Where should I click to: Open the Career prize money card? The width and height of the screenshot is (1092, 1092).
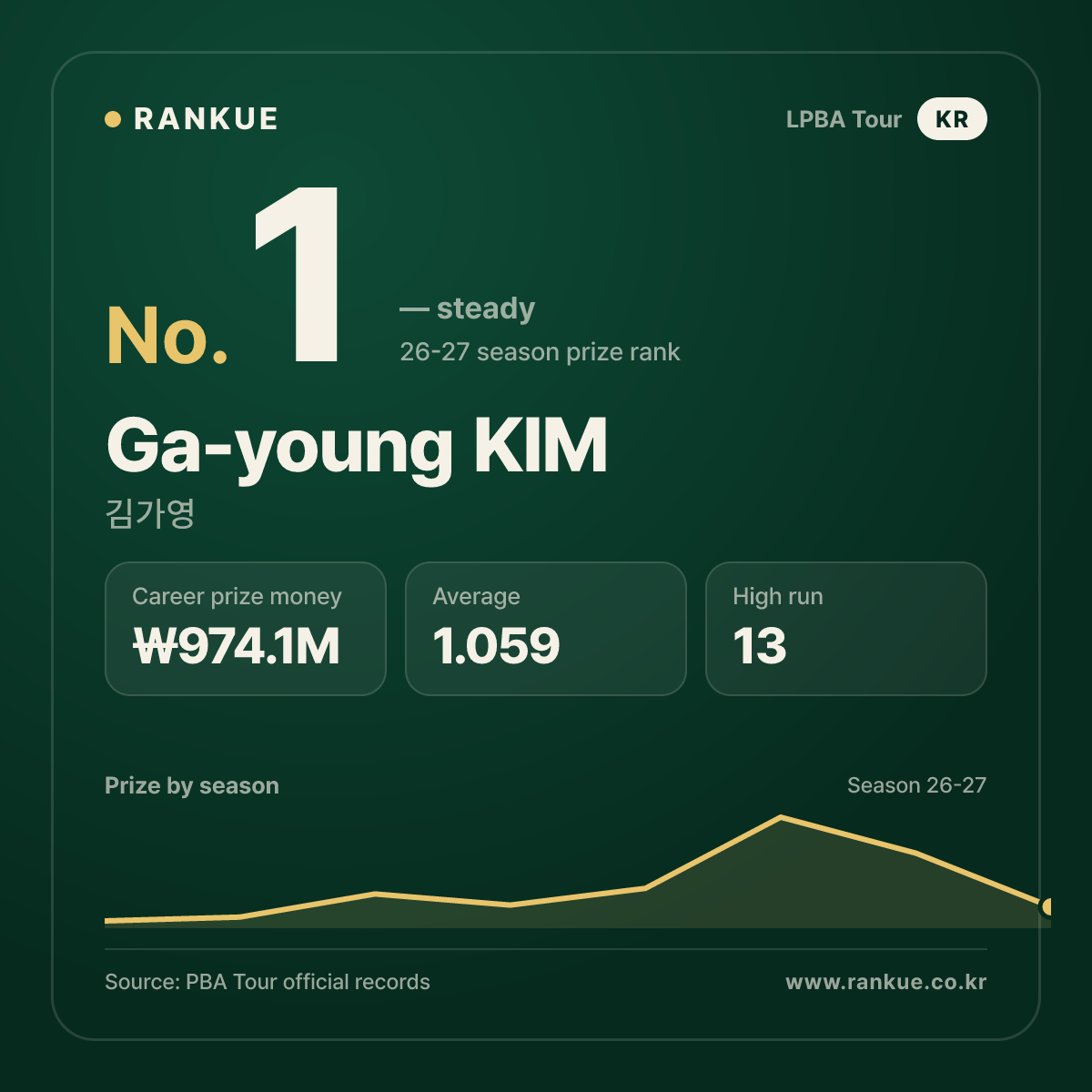(246, 629)
